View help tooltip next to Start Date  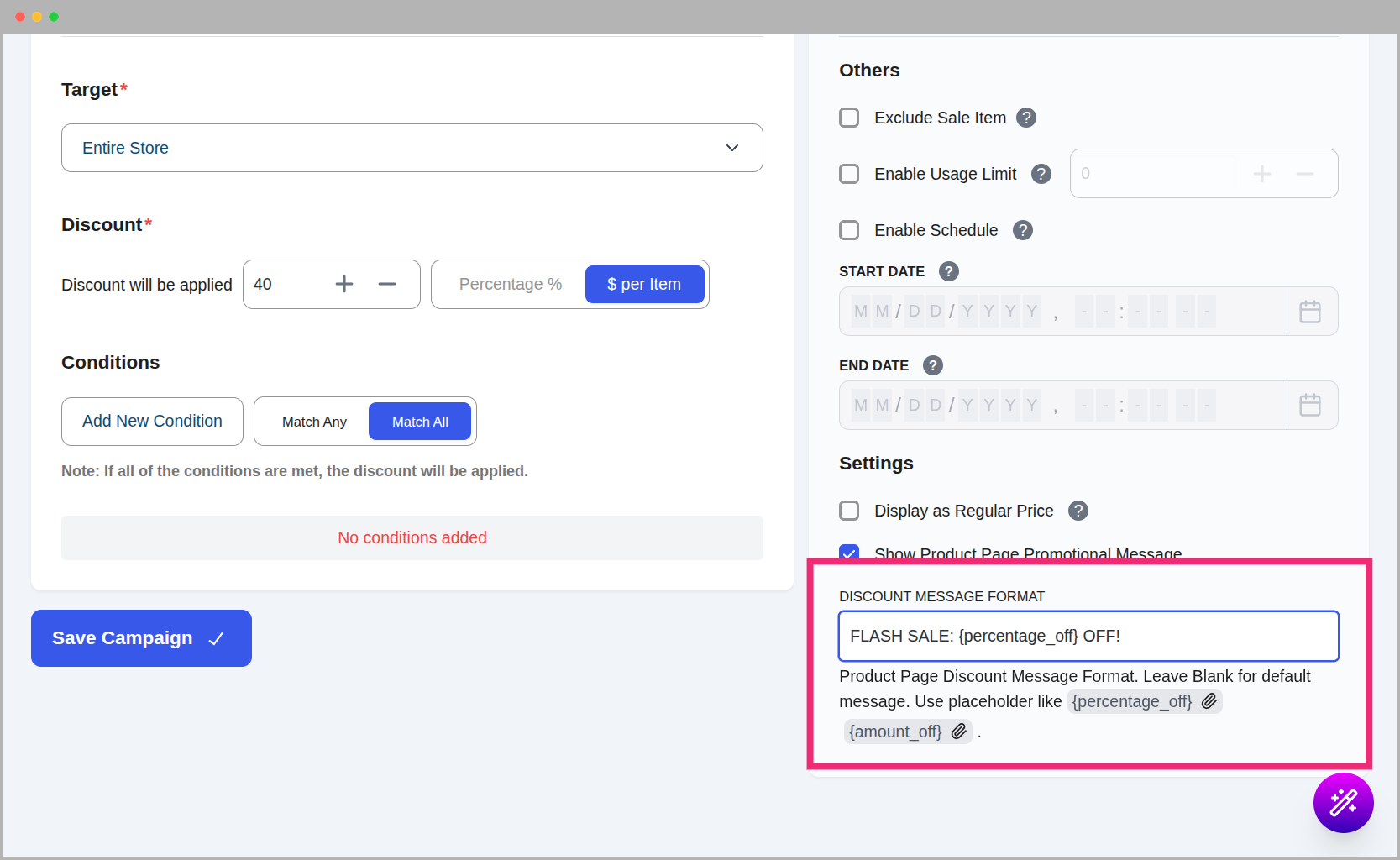(x=948, y=271)
